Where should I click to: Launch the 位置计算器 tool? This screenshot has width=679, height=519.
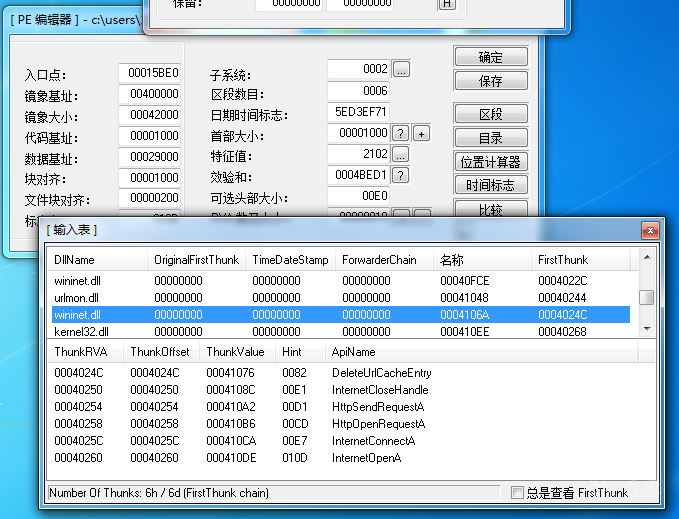[x=491, y=162]
